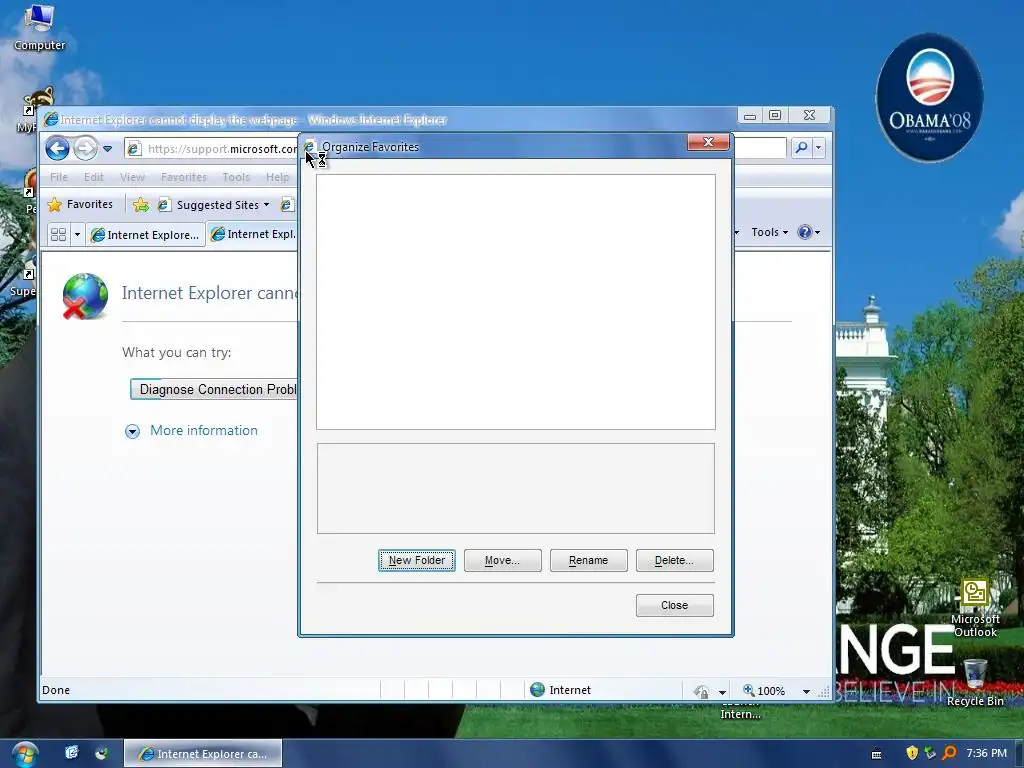Click the Delete... button
Image resolution: width=1024 pixels, height=768 pixels.
tap(675, 560)
